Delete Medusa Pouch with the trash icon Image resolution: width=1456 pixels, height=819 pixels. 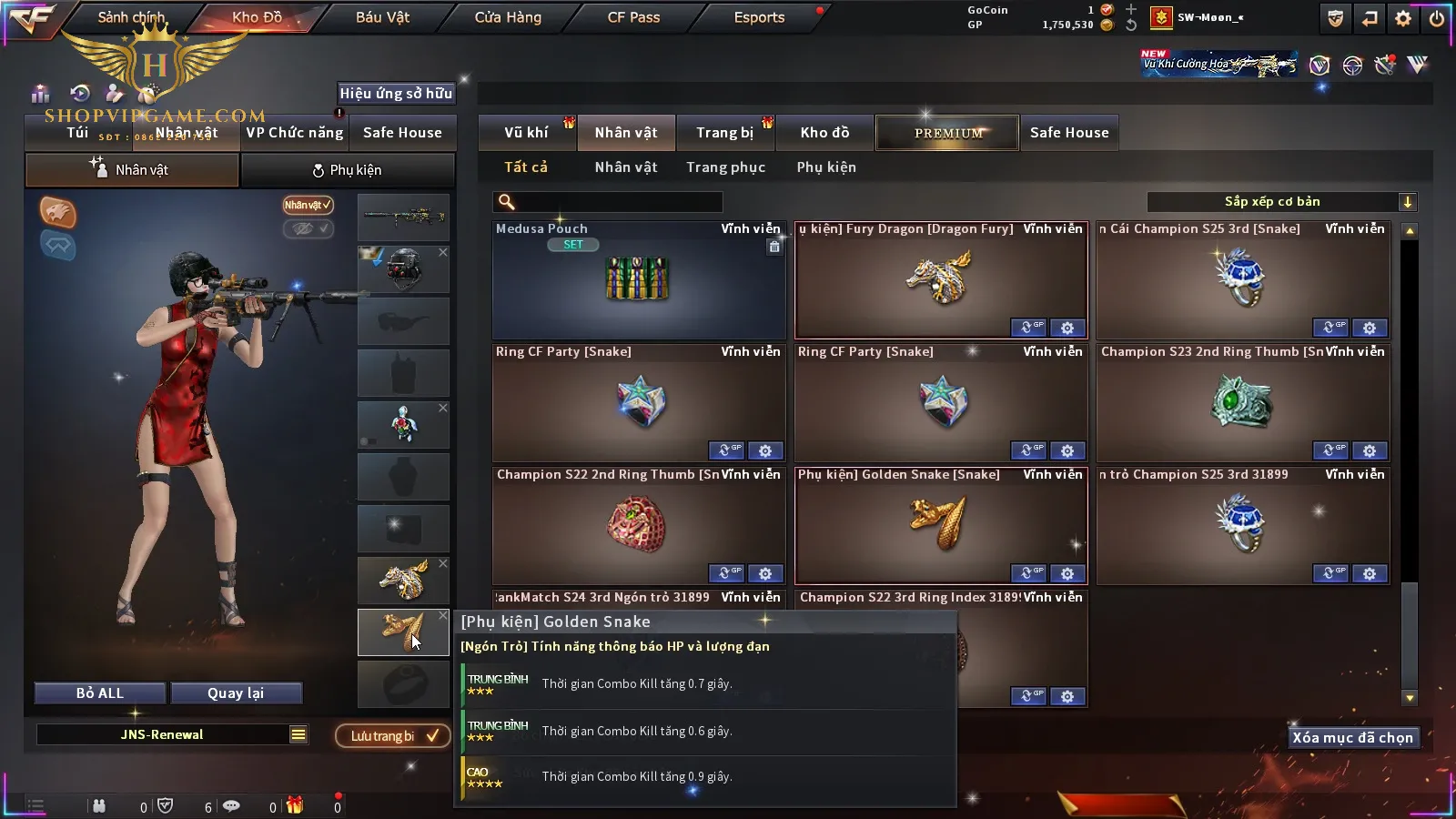774,247
